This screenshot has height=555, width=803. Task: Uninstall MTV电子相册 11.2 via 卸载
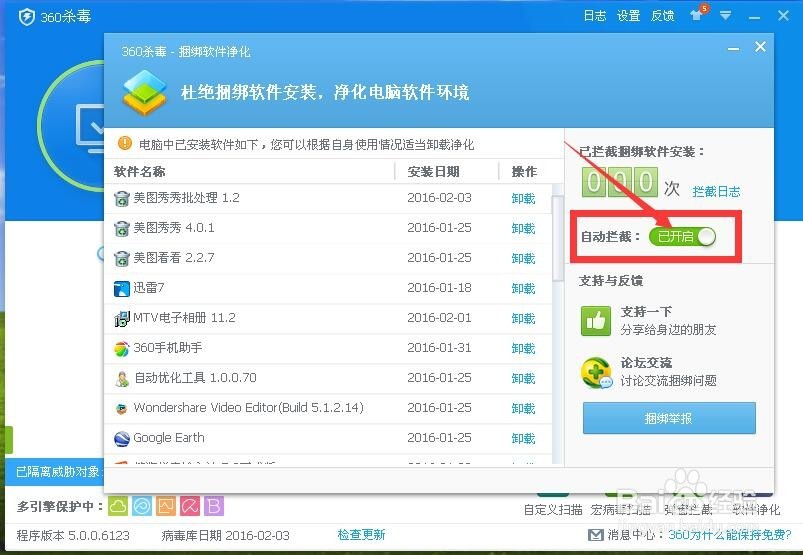523,318
